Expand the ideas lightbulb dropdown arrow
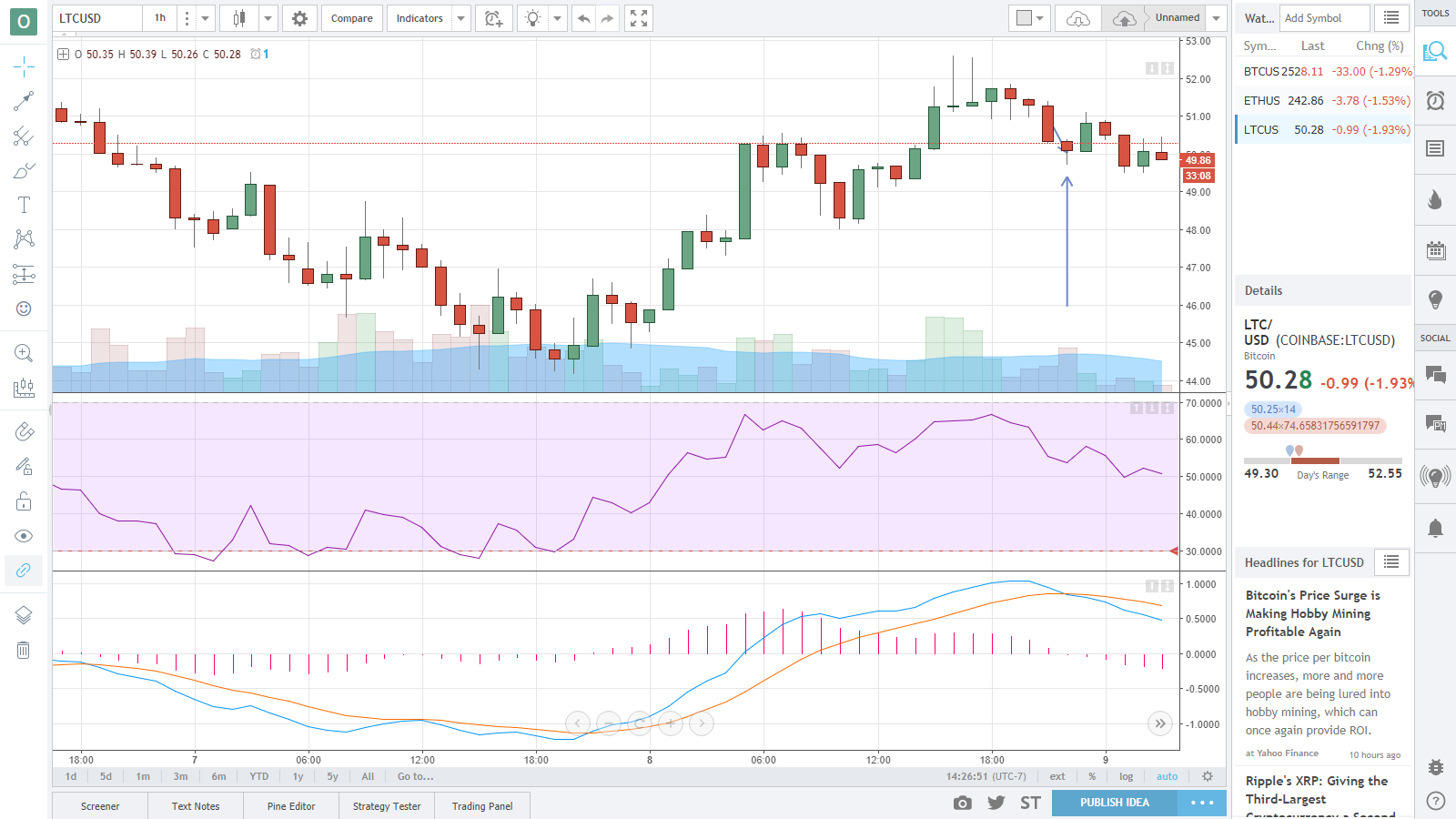Viewport: 1456px width, 819px height. coord(557,18)
